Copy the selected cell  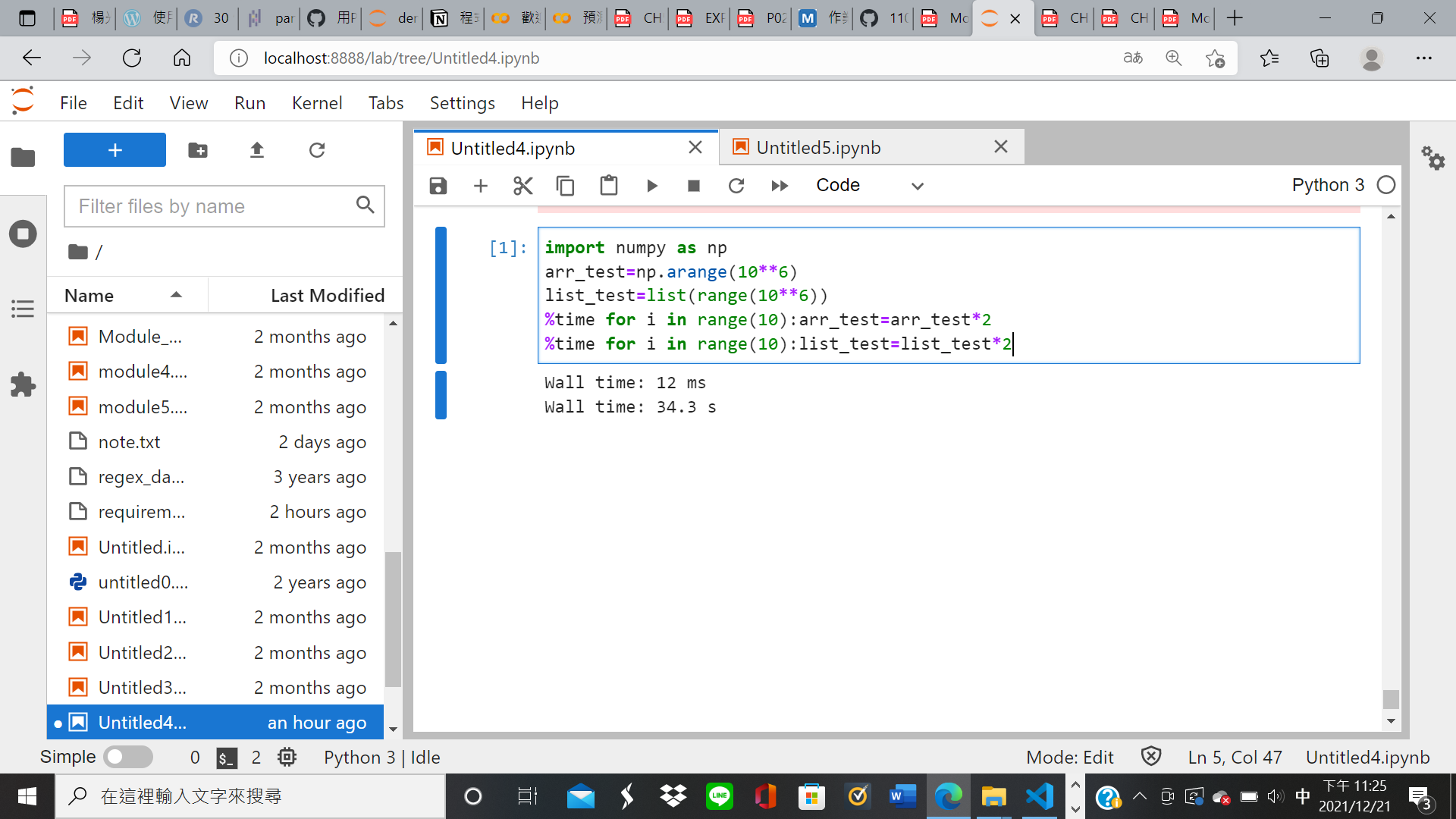click(565, 185)
